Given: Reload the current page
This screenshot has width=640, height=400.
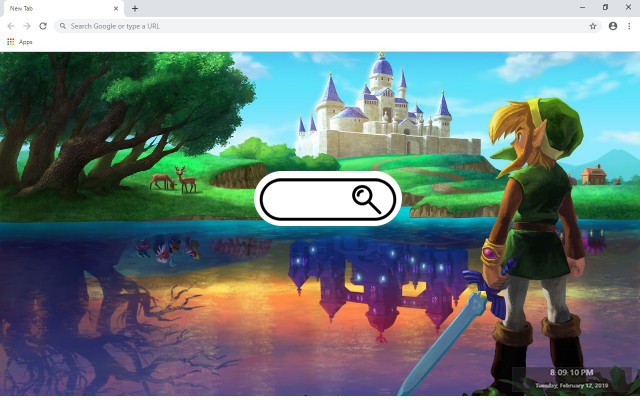Looking at the screenshot, I should tap(43, 26).
